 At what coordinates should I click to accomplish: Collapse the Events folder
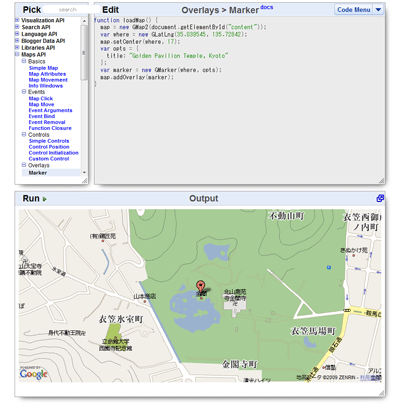click(24, 91)
